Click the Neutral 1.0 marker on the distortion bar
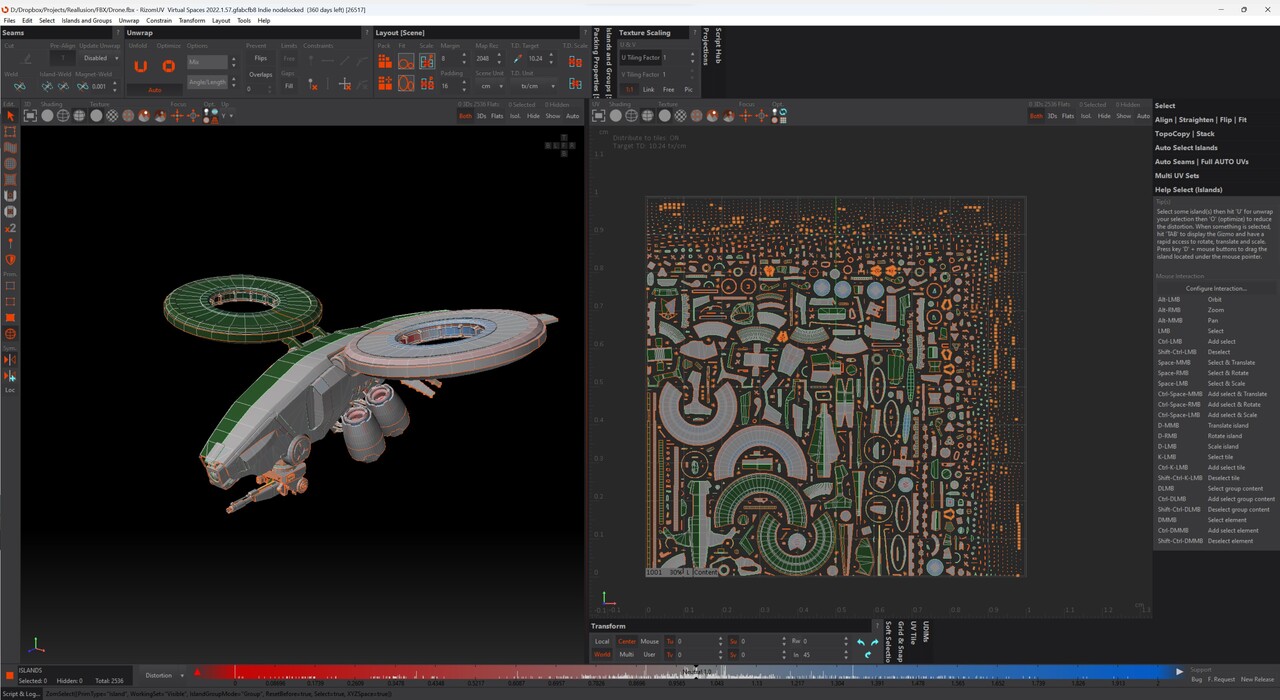 696,672
